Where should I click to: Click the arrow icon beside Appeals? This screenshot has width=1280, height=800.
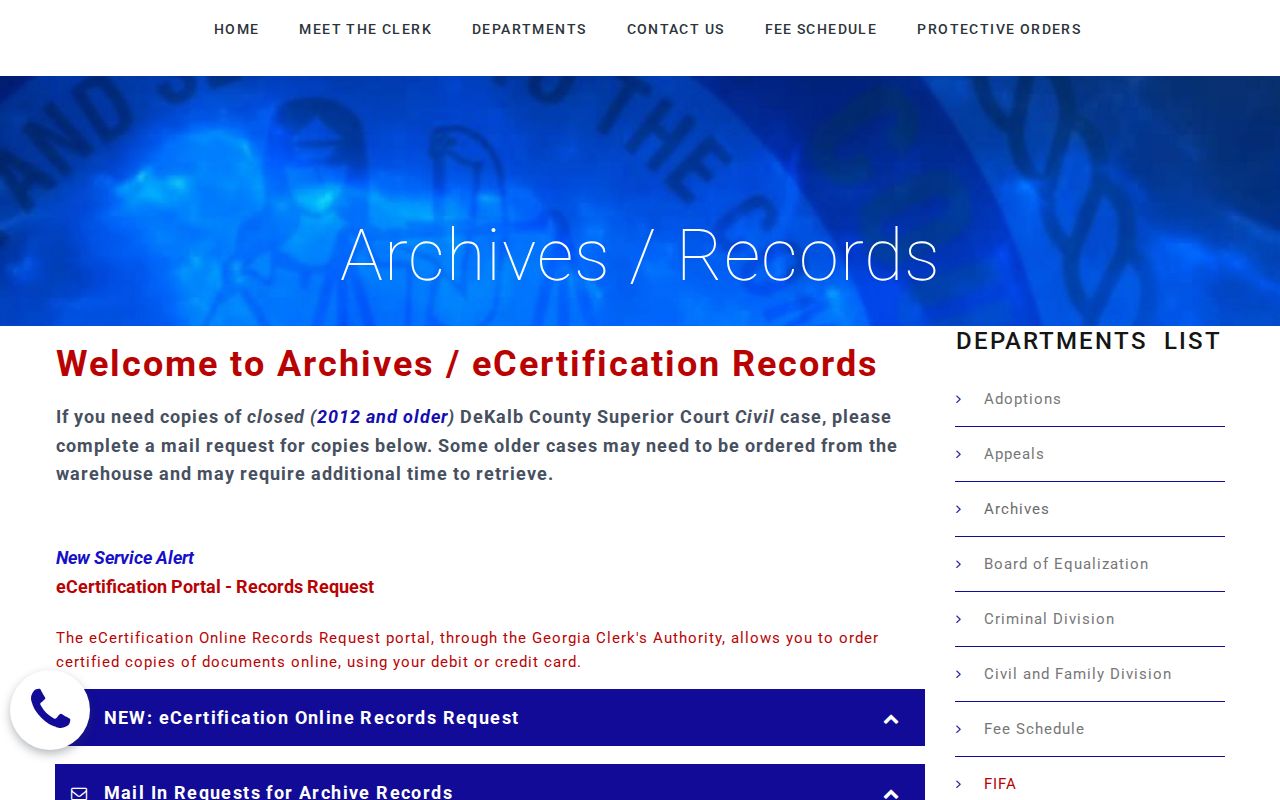coord(959,454)
